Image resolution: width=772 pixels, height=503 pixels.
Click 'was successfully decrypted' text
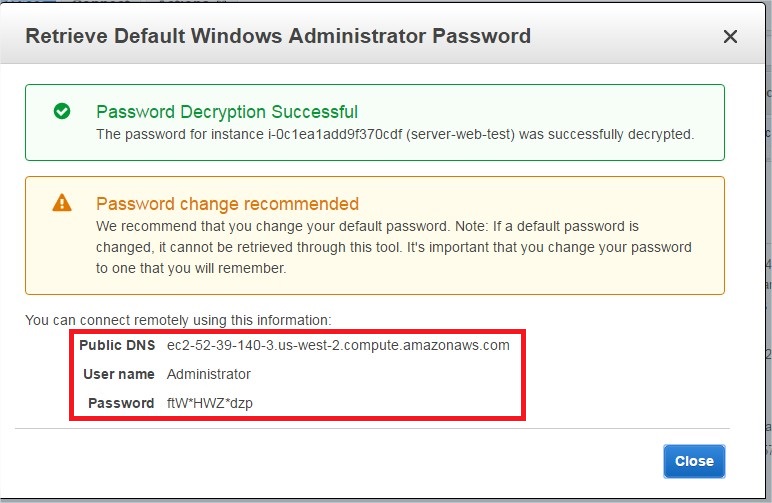(606, 134)
